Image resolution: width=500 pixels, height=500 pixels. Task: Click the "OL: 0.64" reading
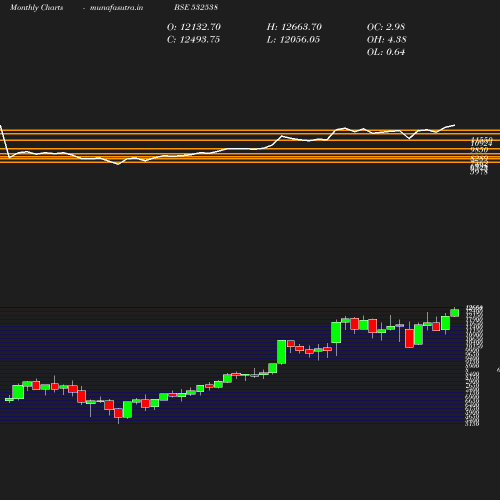click(386, 52)
